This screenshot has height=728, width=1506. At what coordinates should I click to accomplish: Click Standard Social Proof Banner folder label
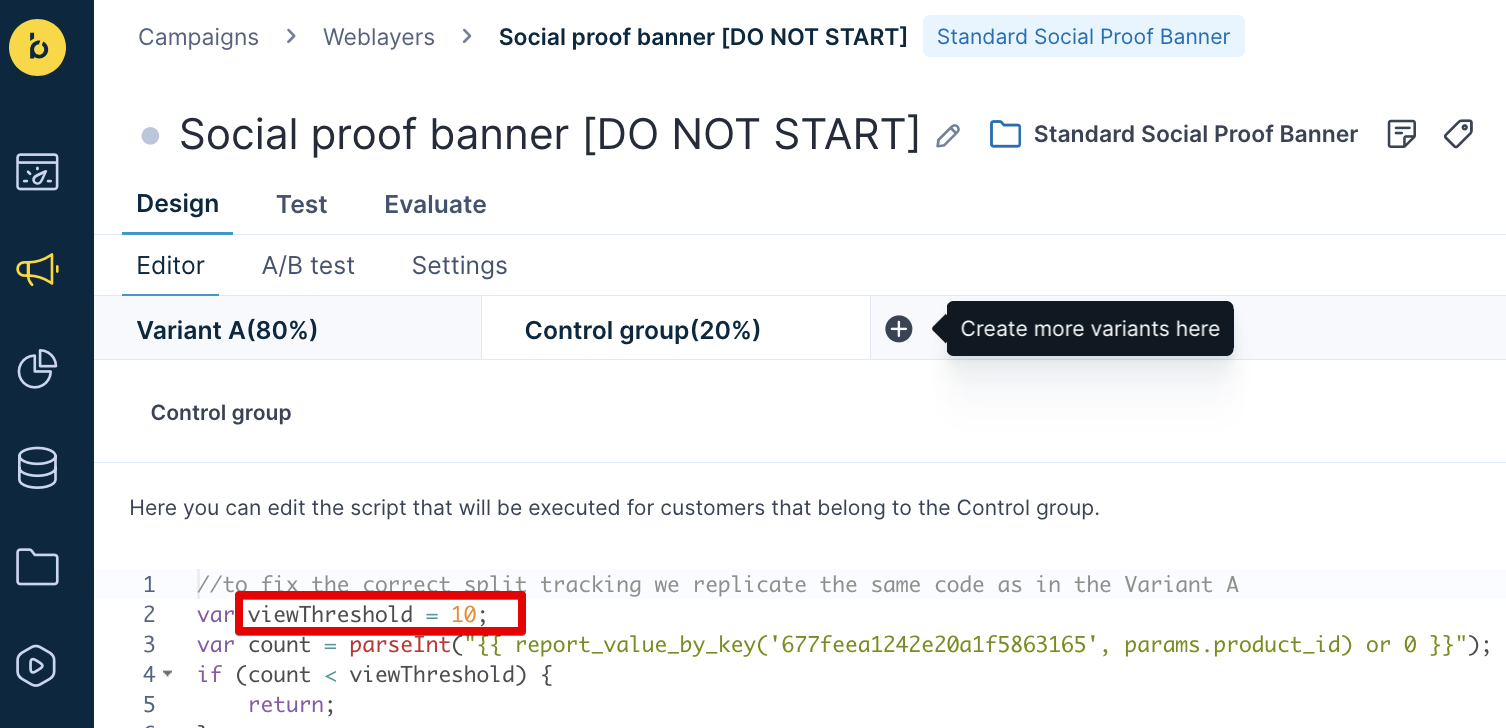pos(1196,134)
